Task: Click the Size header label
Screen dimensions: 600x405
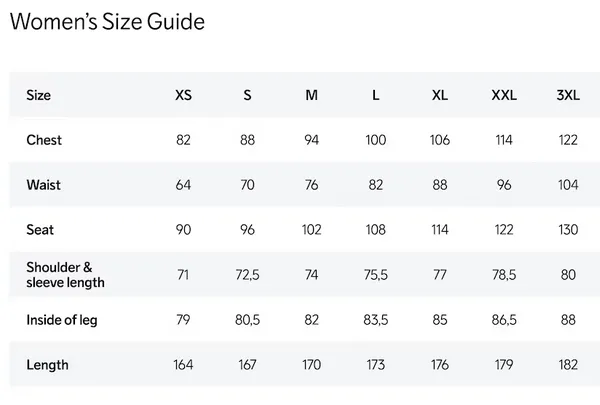Action: [x=39, y=95]
